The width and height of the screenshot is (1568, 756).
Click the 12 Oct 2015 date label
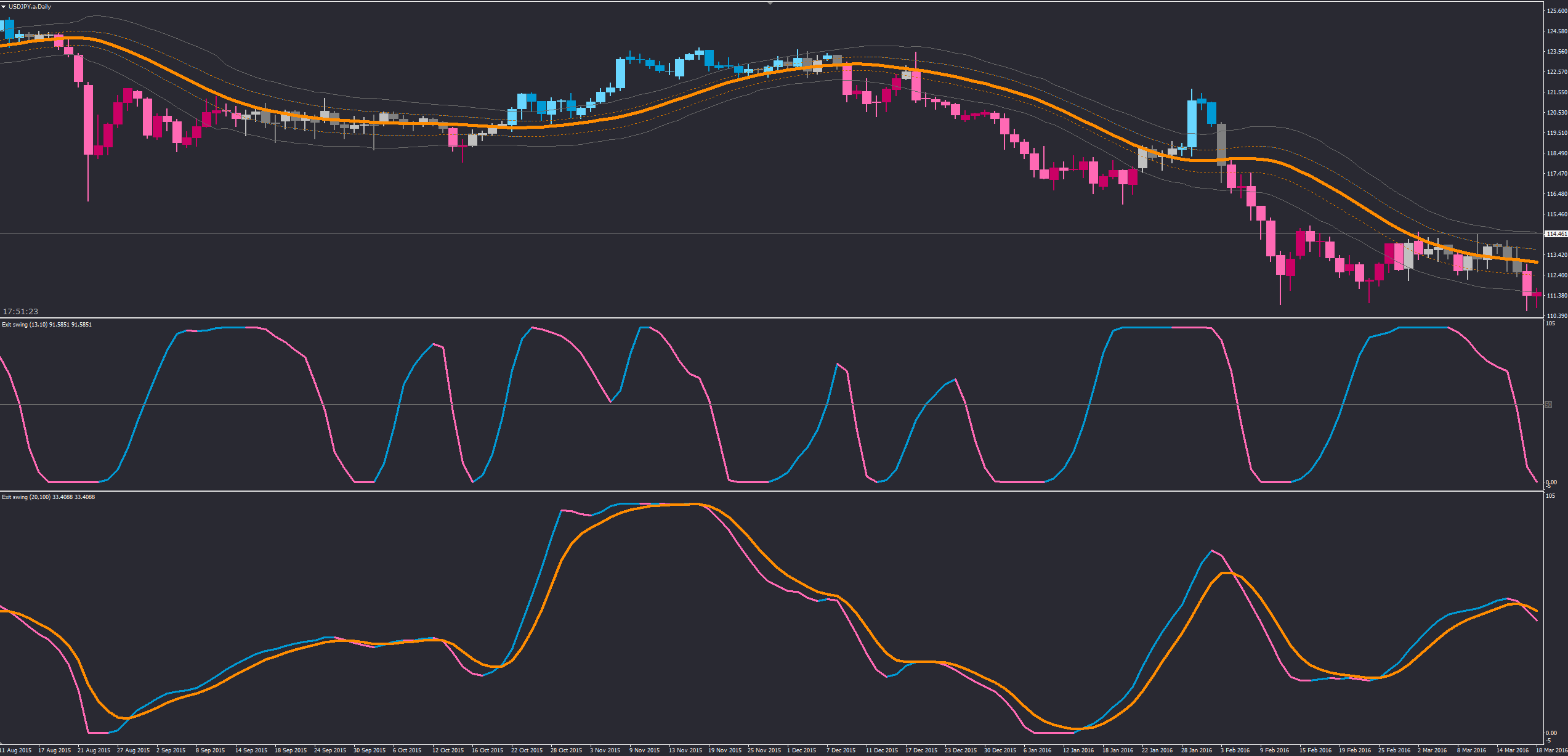click(x=448, y=750)
